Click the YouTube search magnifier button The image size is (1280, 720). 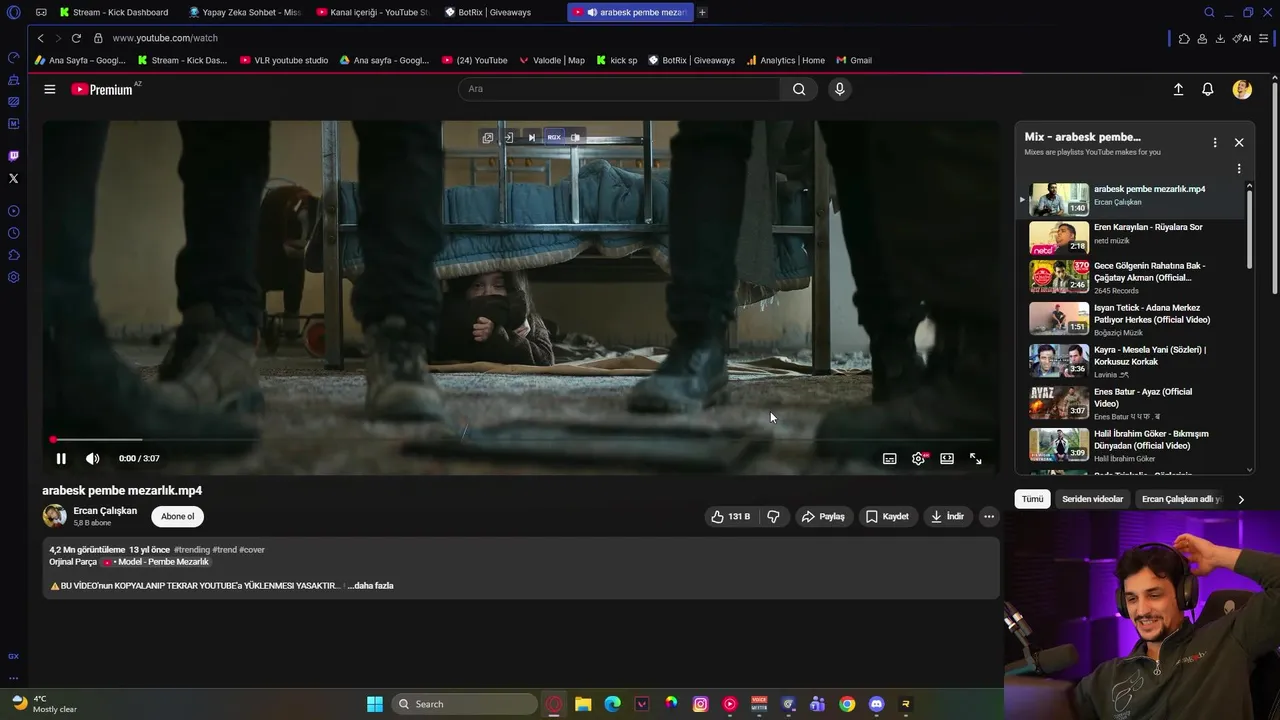pos(799,89)
